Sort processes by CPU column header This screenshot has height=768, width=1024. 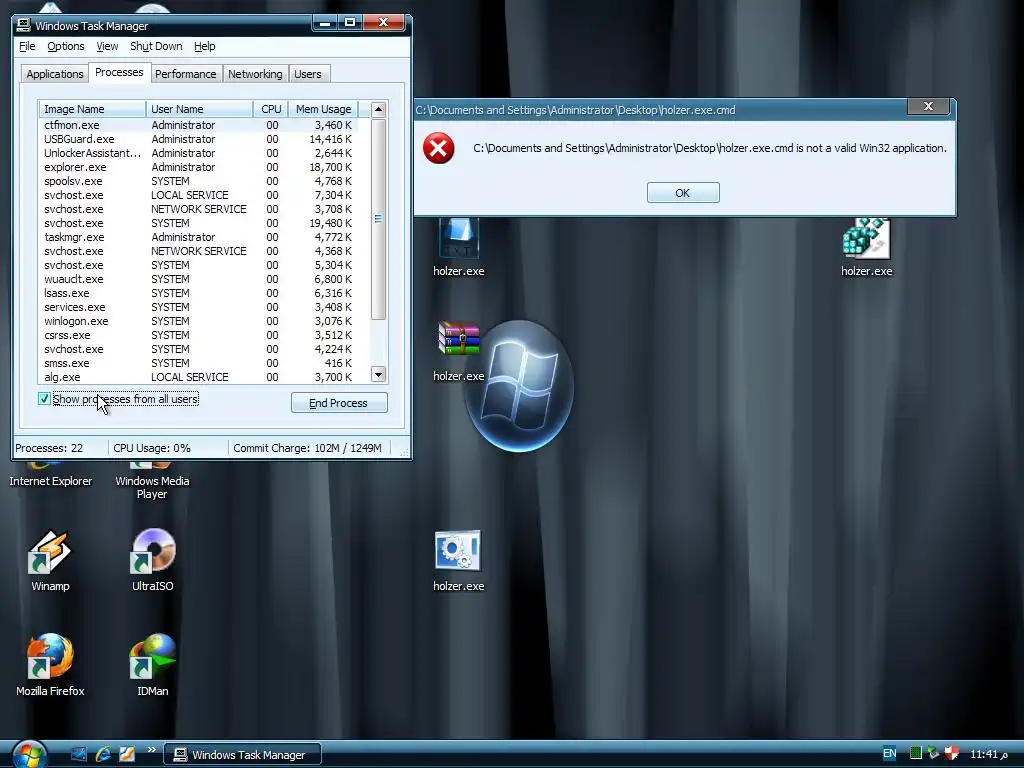coord(271,109)
